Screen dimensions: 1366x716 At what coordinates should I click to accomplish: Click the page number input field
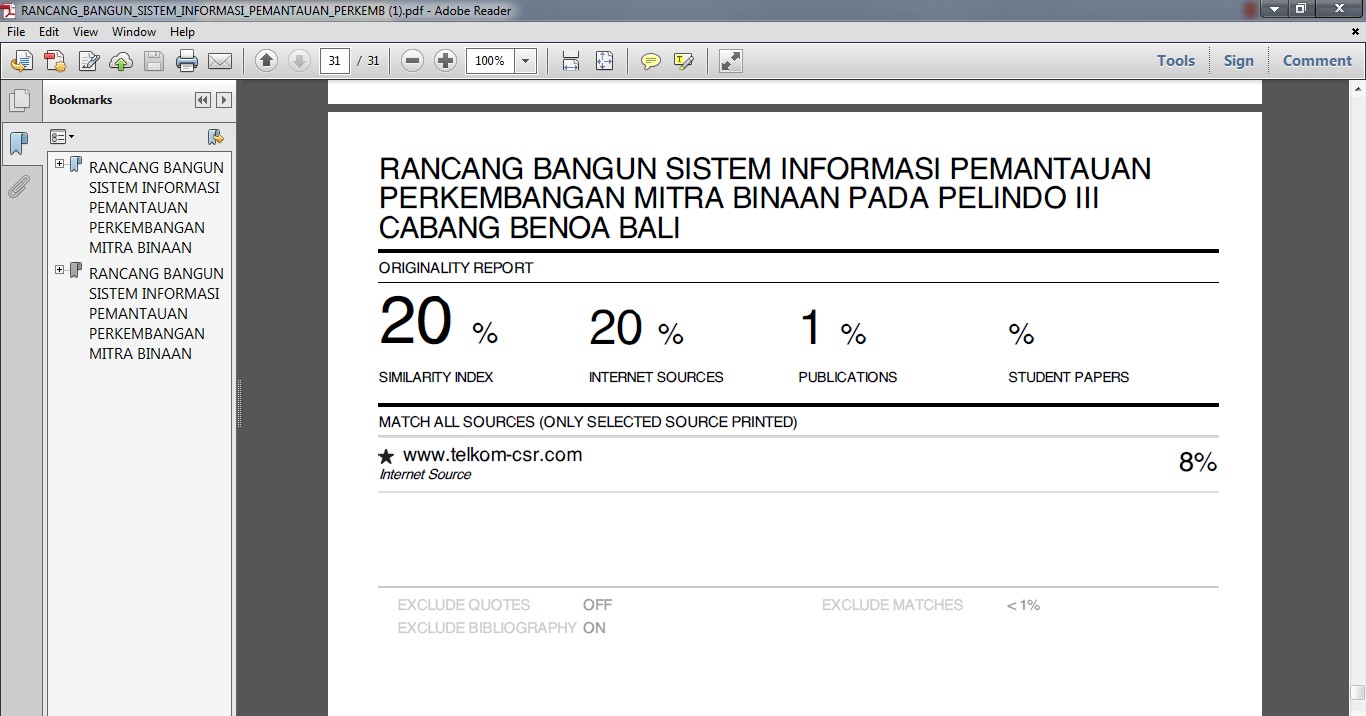334,61
